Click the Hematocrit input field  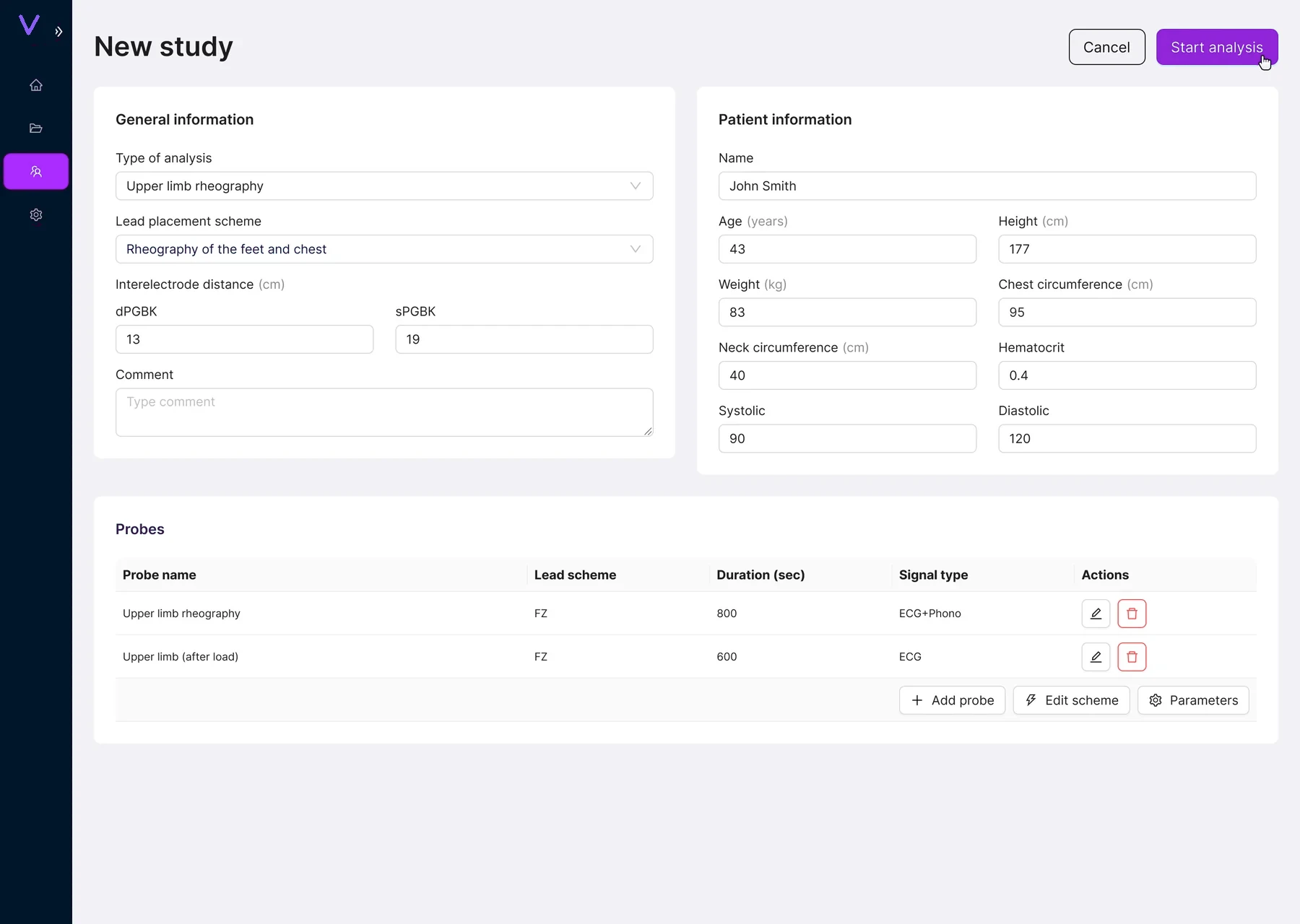1127,375
